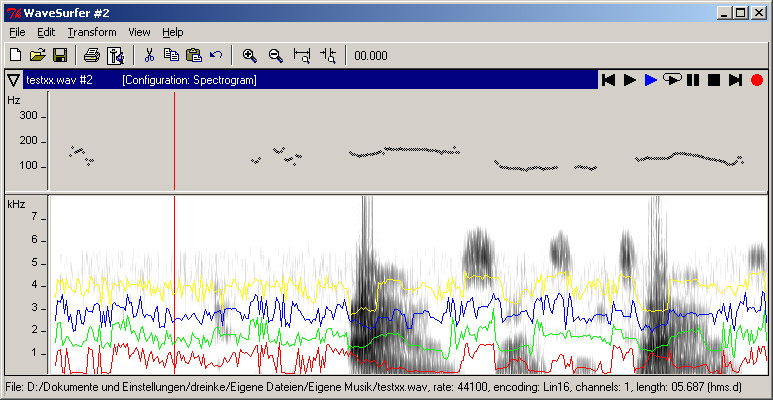This screenshot has height=400, width=773.
Task: Zoom to selection toolbar icon
Action: coord(302,55)
